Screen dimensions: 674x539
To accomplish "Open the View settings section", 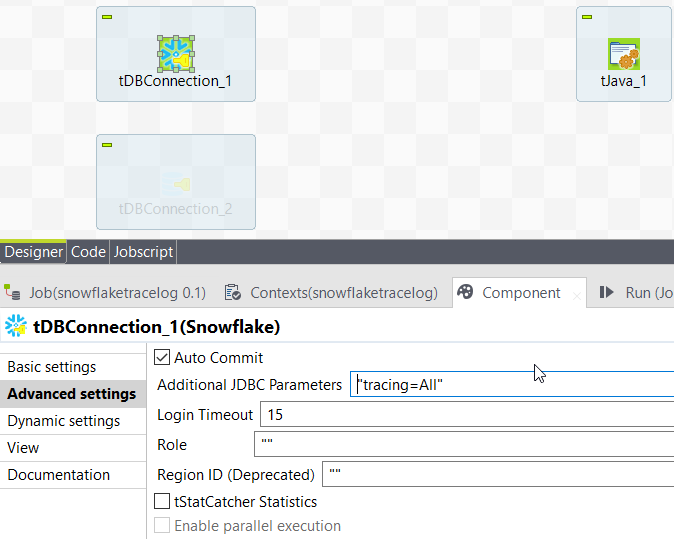I will tap(73, 448).
